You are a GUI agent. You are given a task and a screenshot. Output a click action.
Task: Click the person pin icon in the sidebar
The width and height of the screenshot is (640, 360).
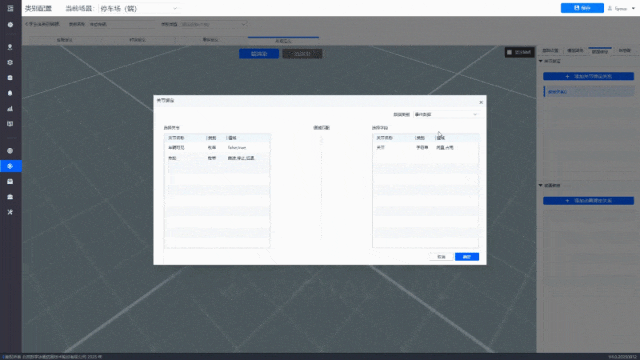tap(10, 47)
